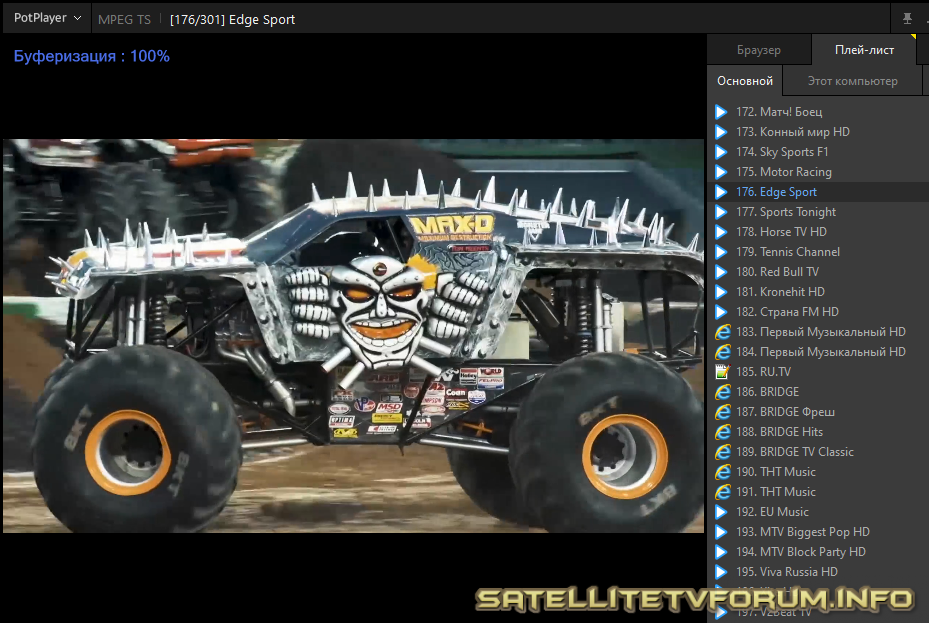Screen dimensions: 929x623
Task: Click the play icon beside Red Bull TV
Action: coord(721,272)
